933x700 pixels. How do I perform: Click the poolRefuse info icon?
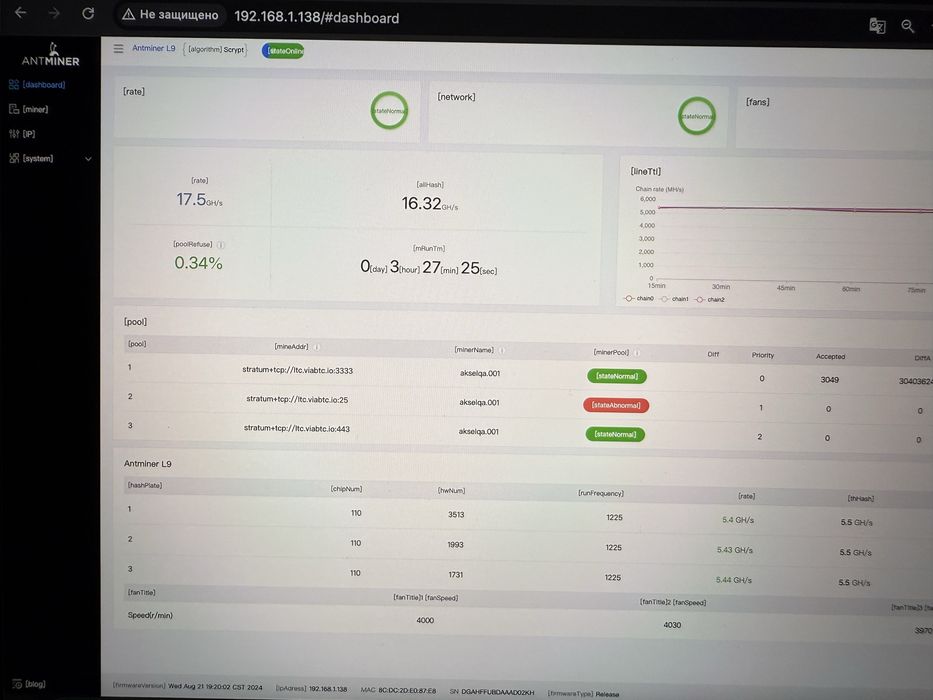[x=221, y=245]
